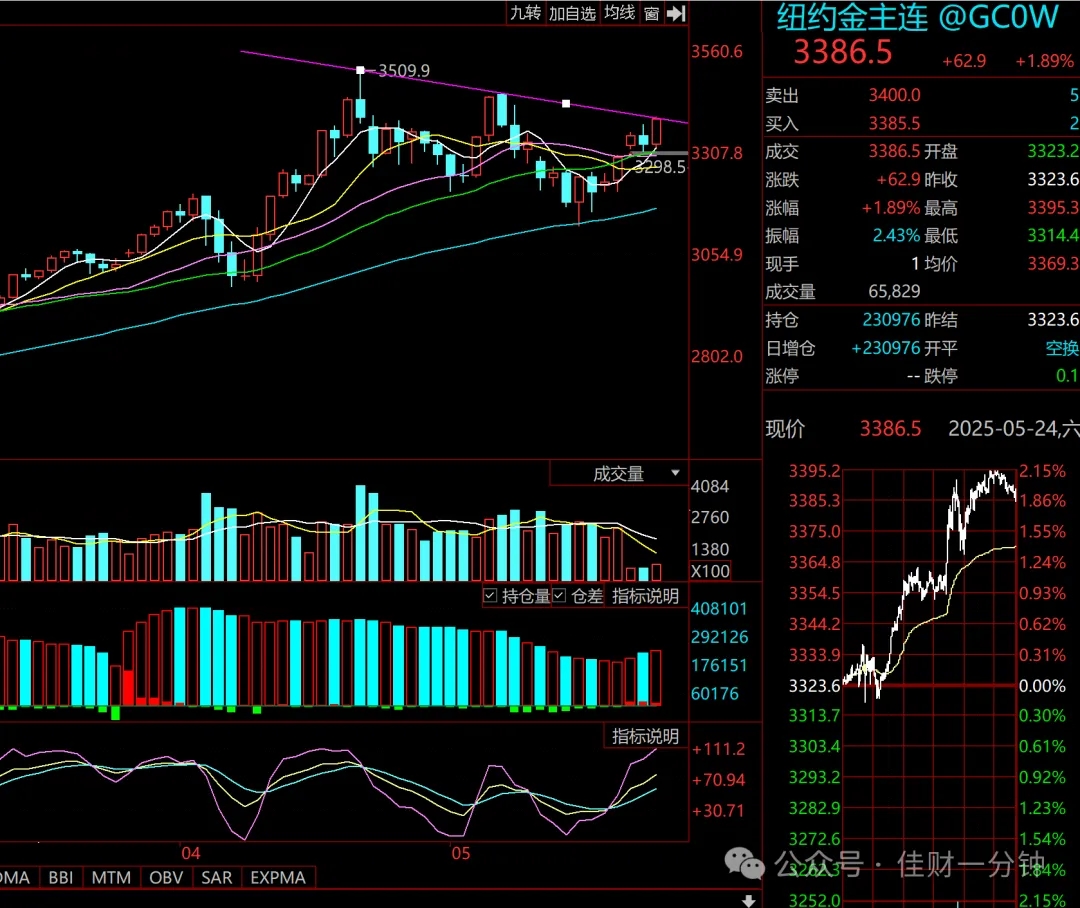
Task: Click the 九转 indicator button
Action: click(526, 13)
